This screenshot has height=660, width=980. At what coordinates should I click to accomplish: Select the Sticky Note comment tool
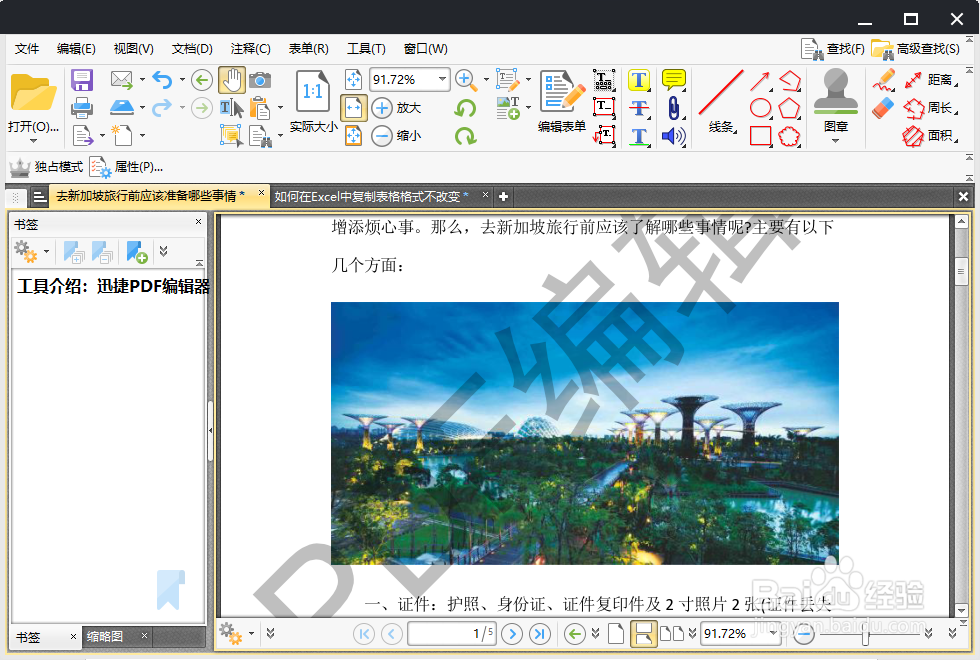674,79
